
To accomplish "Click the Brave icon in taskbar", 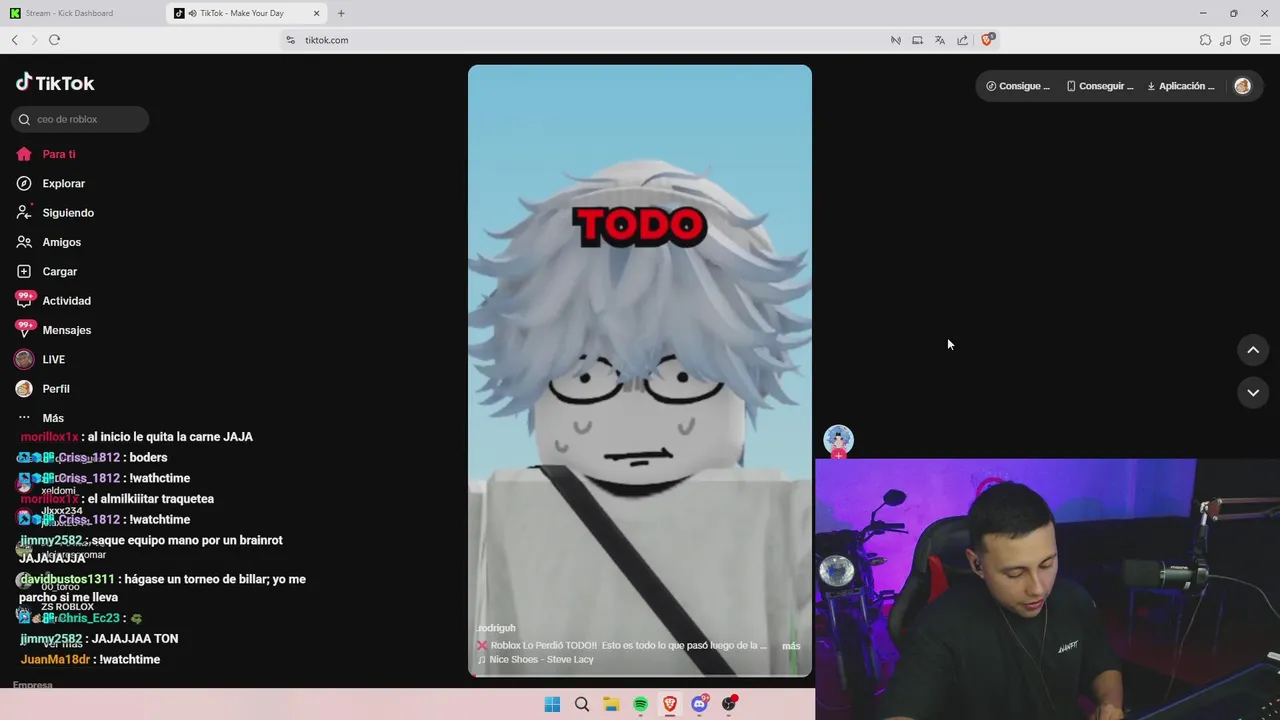I will [670, 704].
